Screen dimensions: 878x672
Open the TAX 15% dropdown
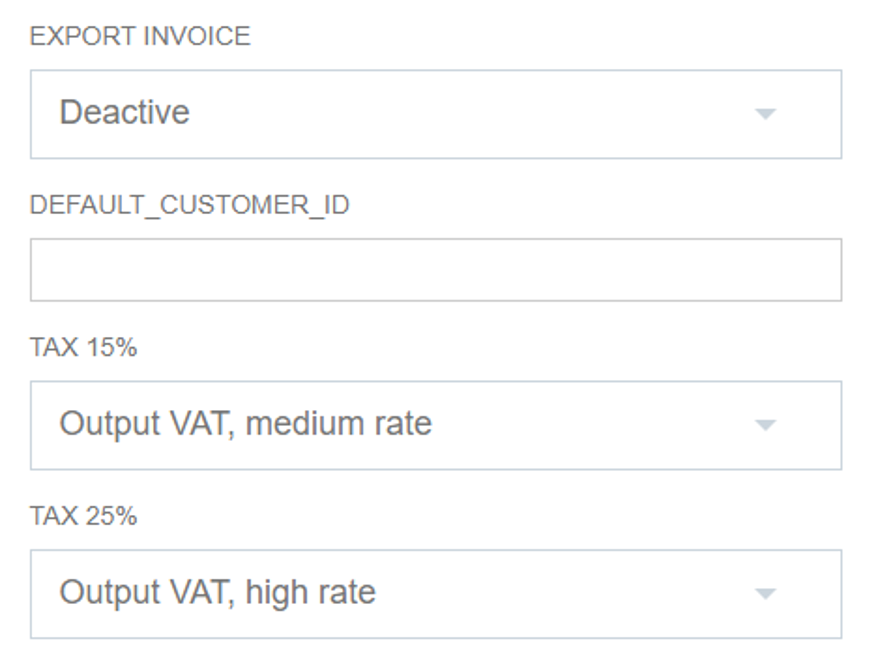point(435,425)
